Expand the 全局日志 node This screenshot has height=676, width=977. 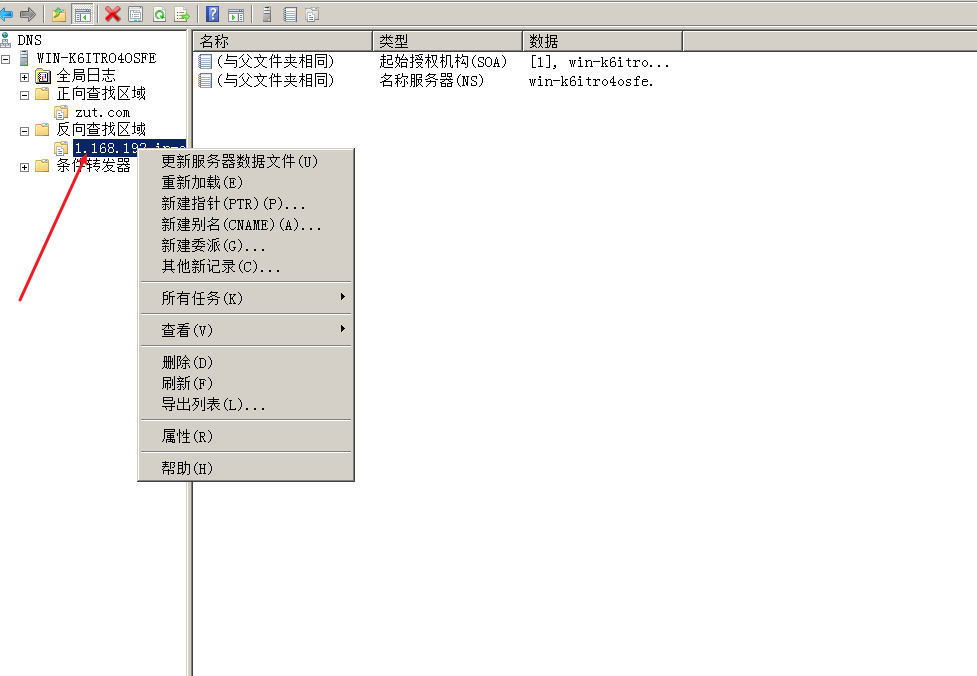(24, 77)
